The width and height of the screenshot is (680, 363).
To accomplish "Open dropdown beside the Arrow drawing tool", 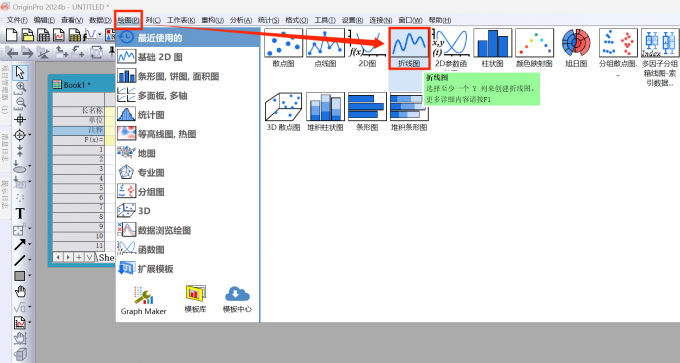I will [29, 244].
